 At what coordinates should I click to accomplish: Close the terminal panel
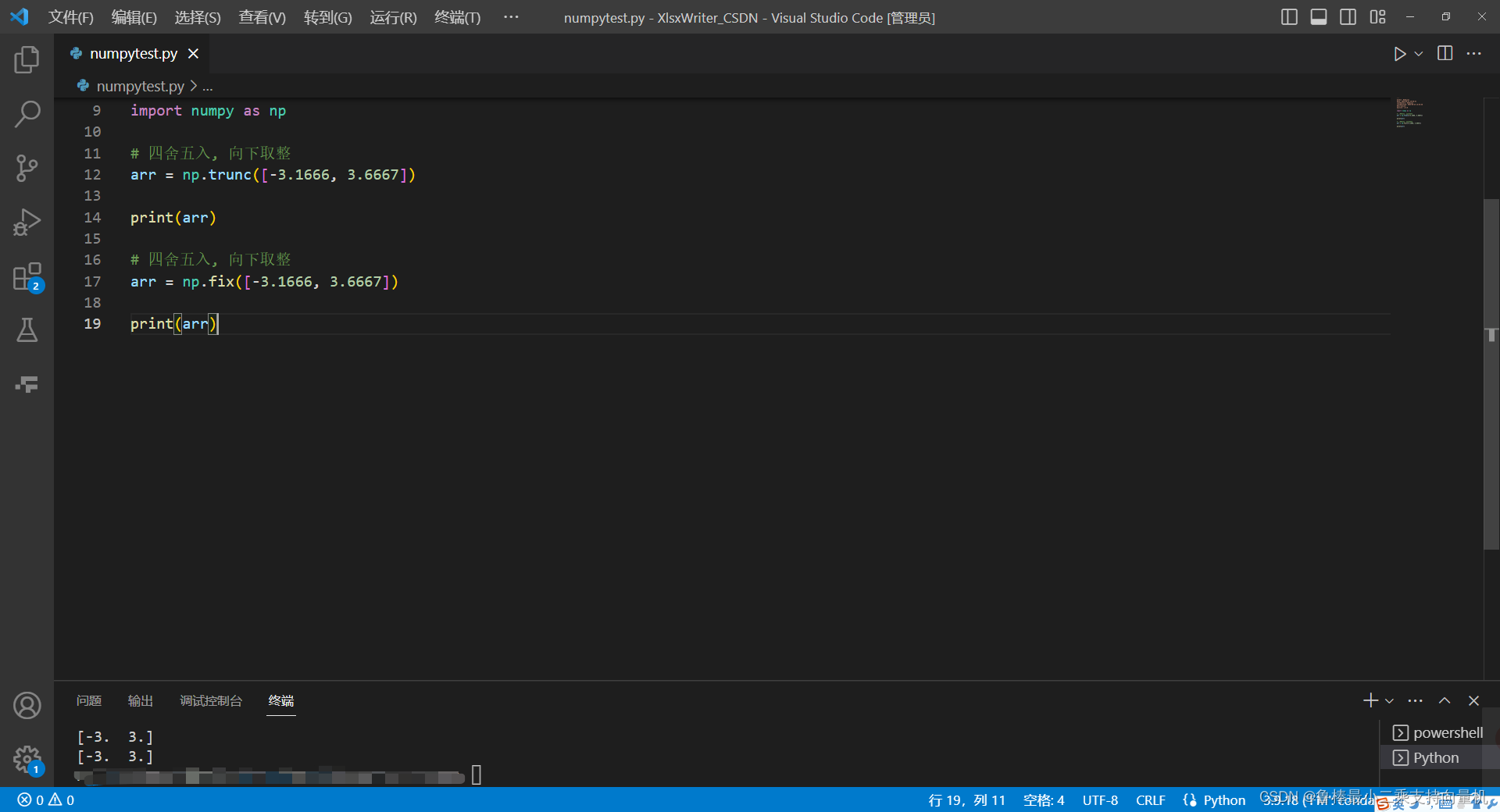click(1473, 700)
